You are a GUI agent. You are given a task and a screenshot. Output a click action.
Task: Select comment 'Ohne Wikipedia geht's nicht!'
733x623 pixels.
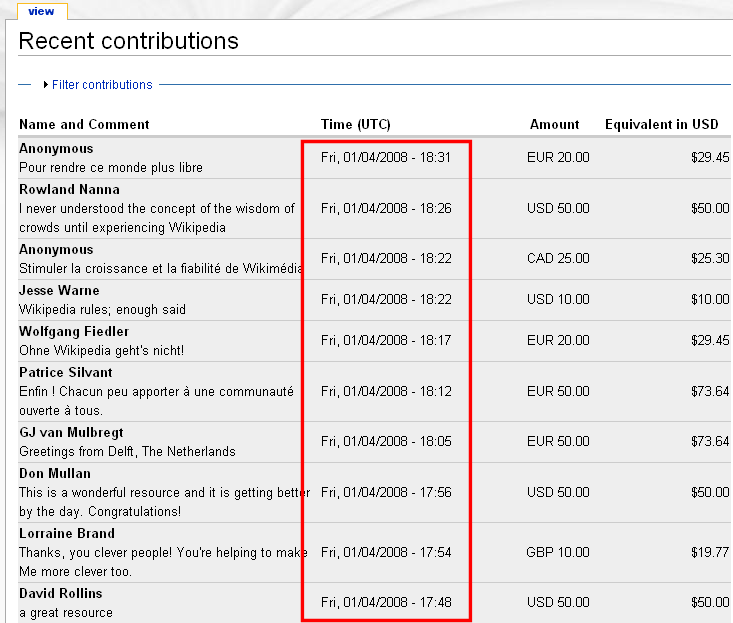[101, 351]
